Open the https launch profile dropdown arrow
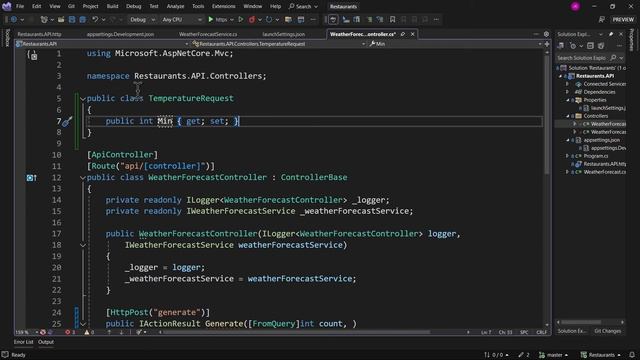The image size is (640, 360). (x=232, y=19)
